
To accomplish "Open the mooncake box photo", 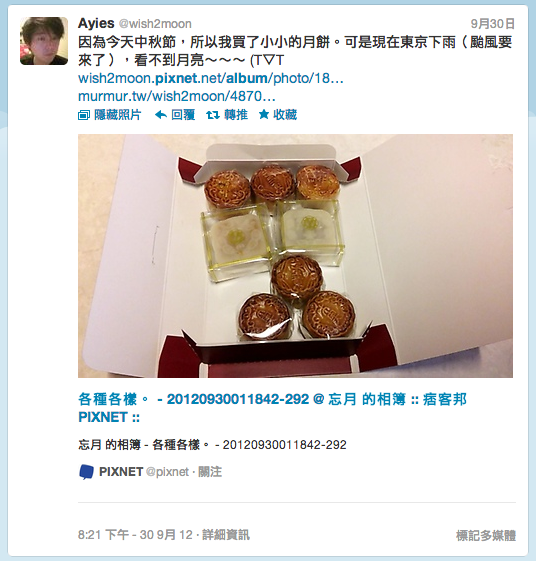I will (x=295, y=256).
